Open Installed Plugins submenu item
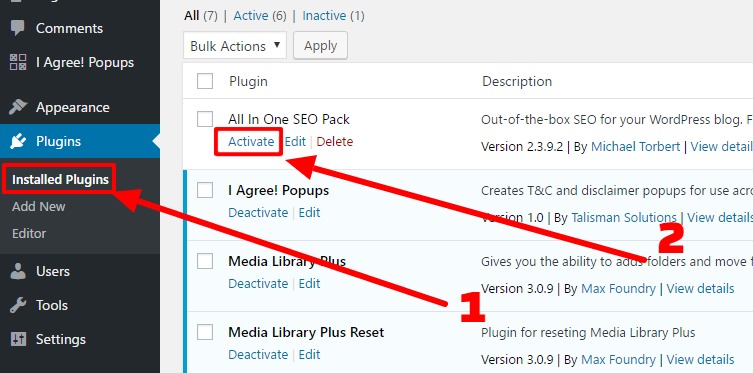The width and height of the screenshot is (753, 373). (61, 180)
